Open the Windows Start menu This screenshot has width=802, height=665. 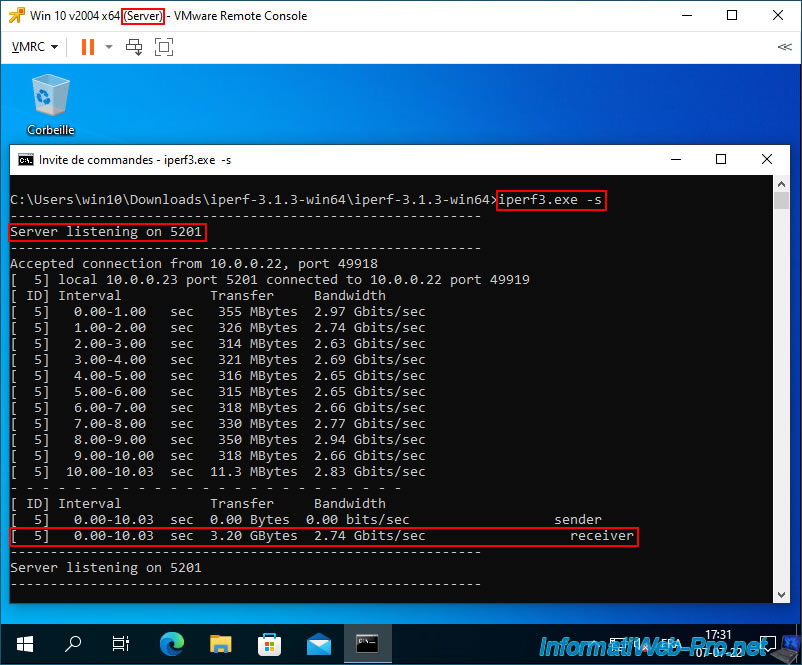24,643
